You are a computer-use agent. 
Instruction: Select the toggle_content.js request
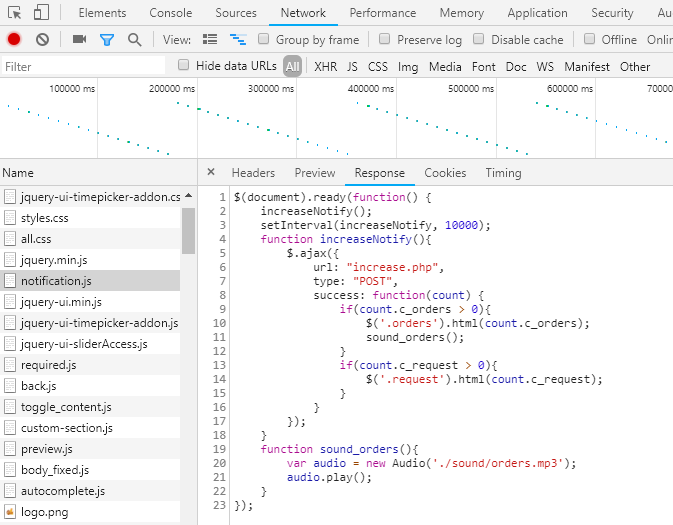coord(90,407)
